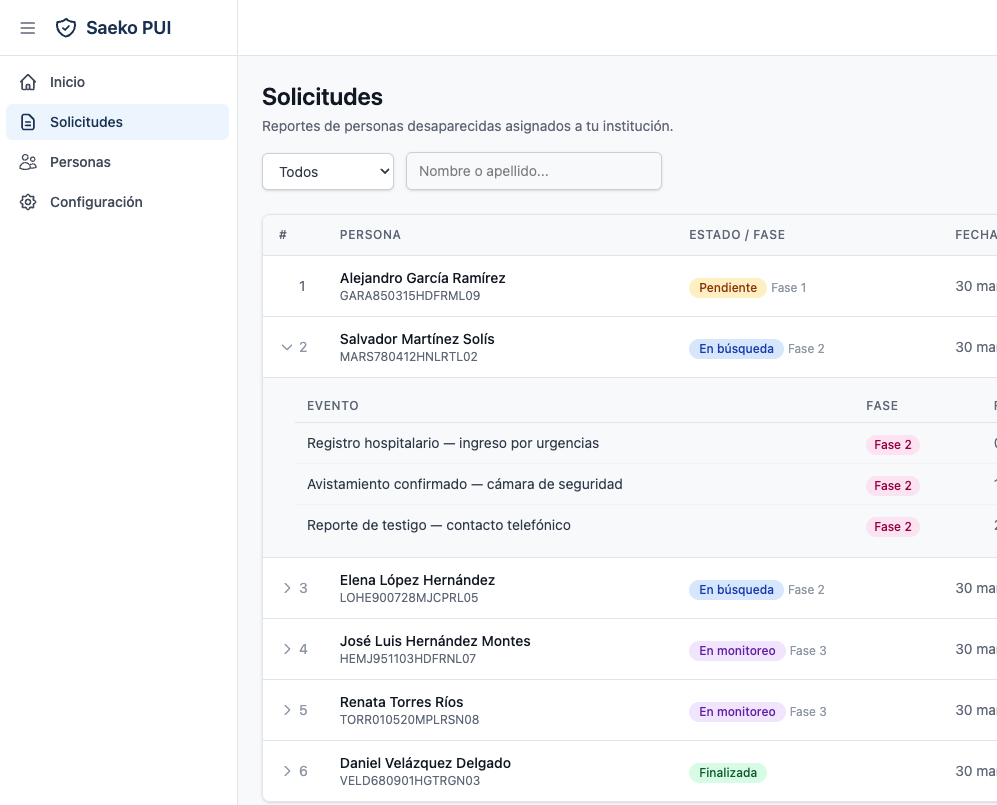The width and height of the screenshot is (997, 805).
Task: Click the Pendiente status badge
Action: pos(727,288)
